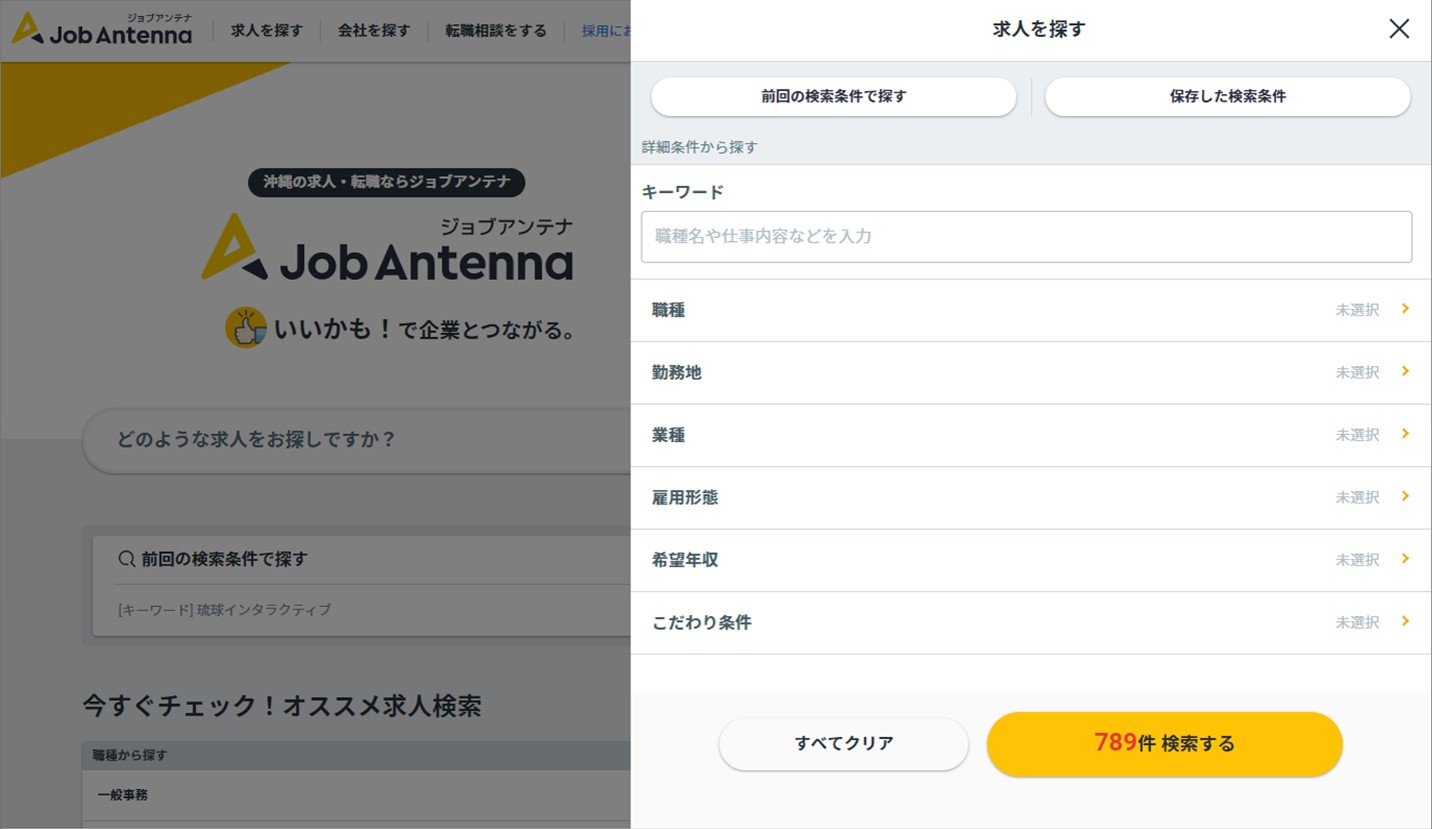Open 会社を探す in the top navigation
The width and height of the screenshot is (1432, 829).
click(374, 31)
